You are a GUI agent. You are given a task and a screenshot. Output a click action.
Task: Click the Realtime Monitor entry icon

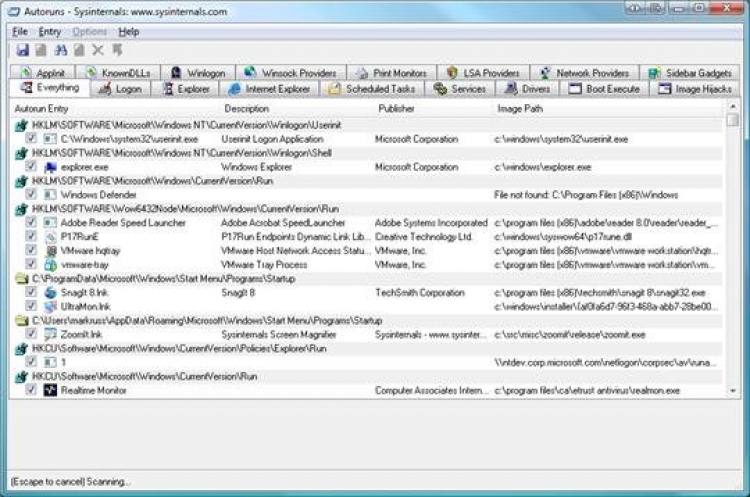50,390
